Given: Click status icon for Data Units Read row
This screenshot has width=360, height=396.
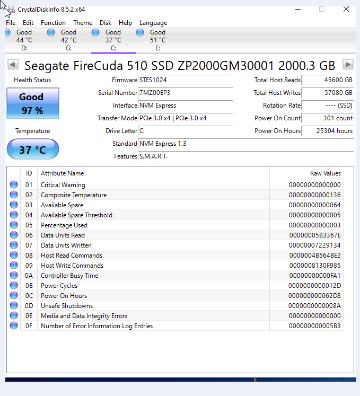Looking at the screenshot, I should [x=14, y=235].
